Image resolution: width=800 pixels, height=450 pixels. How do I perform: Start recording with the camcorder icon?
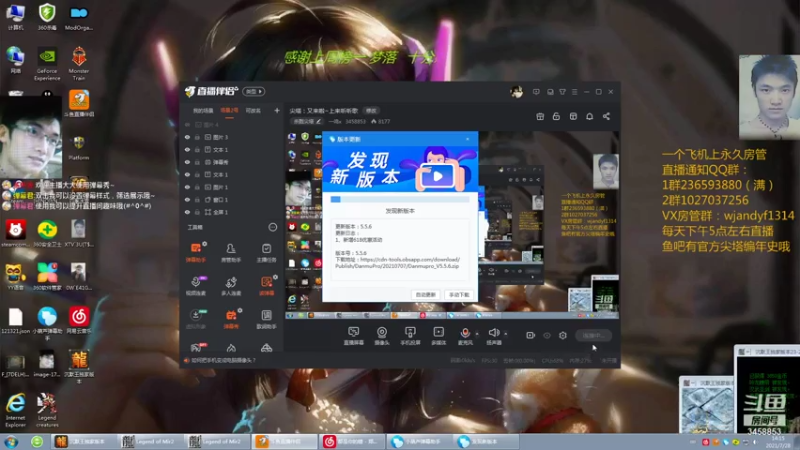point(531,335)
